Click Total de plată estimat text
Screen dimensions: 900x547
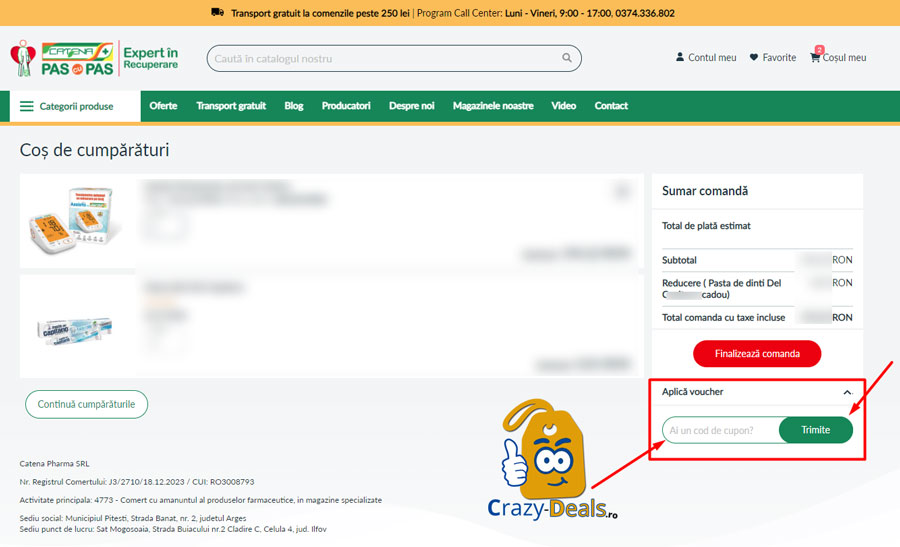tap(706, 226)
